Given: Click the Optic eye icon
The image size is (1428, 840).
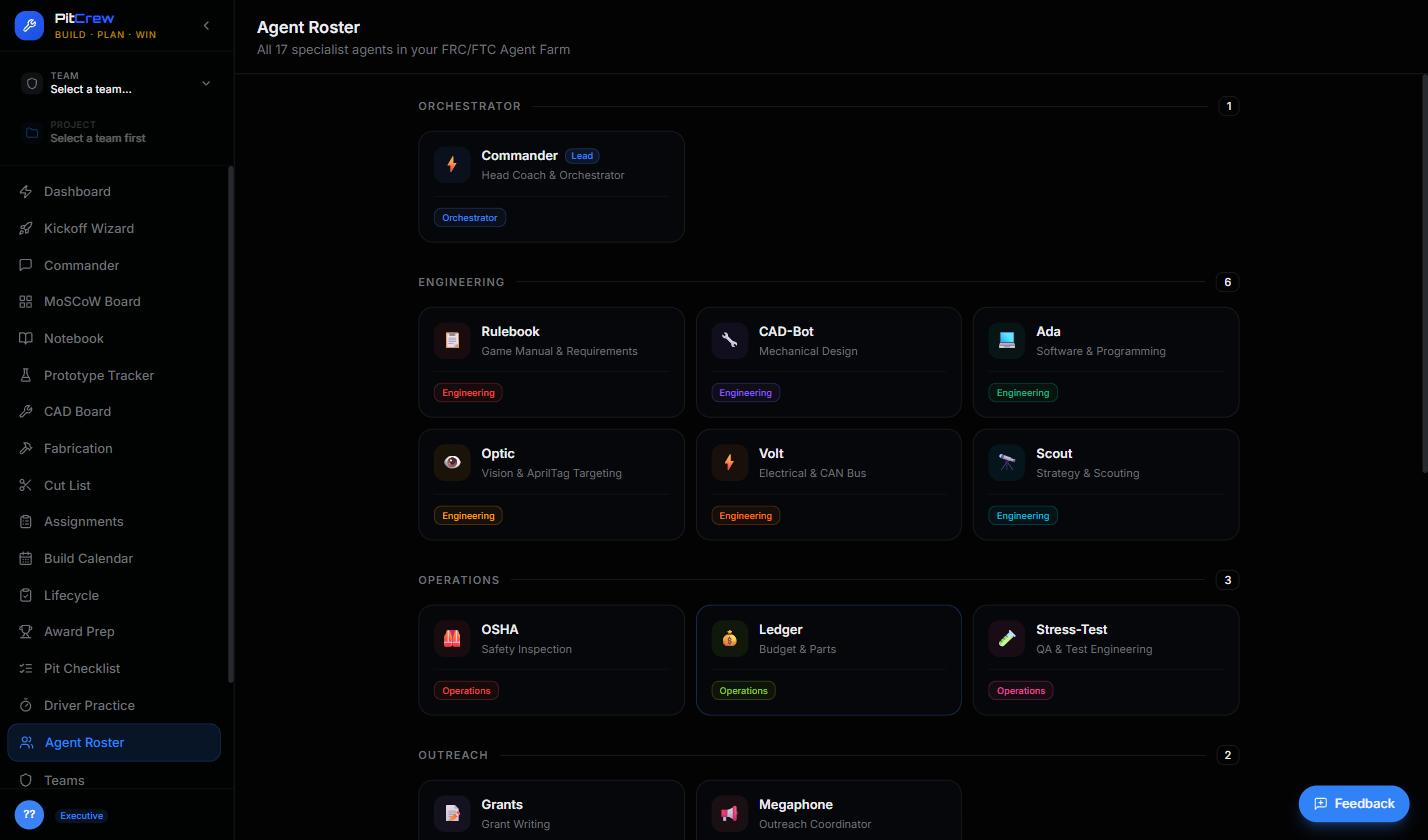Looking at the screenshot, I should (452, 462).
